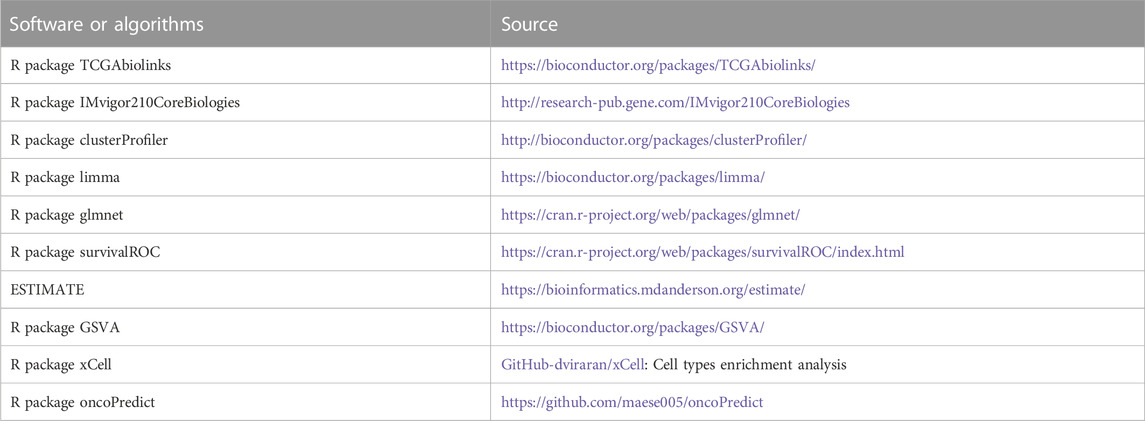Viewport: 1145px width, 421px height.
Task: Open the TCGAbiolinks bioconductor link
Action: tap(657, 65)
